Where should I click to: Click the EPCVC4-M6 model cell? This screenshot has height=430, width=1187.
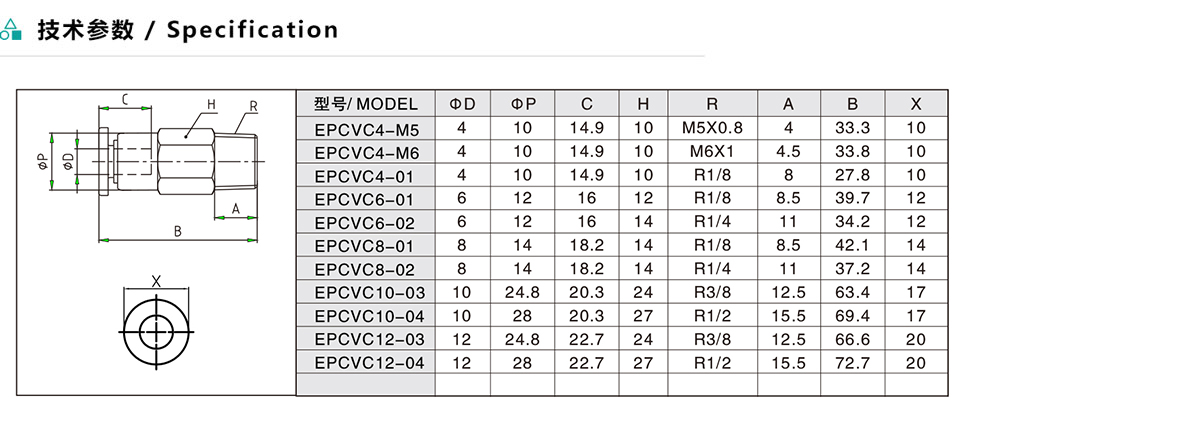pyautogui.click(x=367, y=152)
